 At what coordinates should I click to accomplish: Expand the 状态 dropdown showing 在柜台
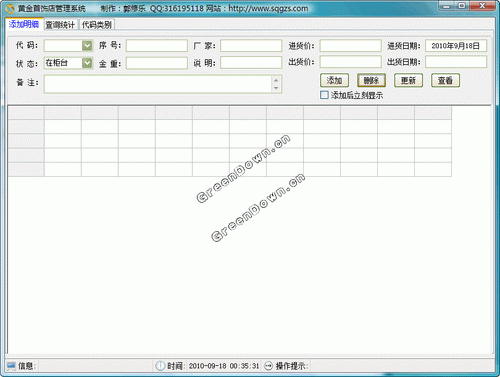click(x=87, y=63)
